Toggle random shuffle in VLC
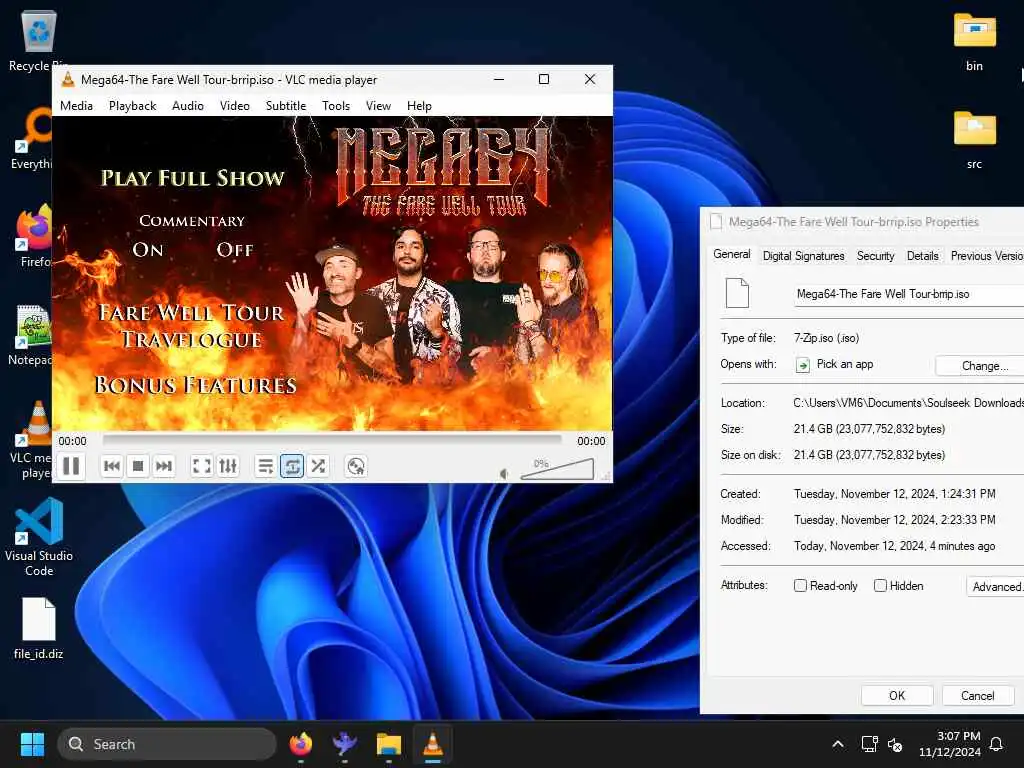This screenshot has height=768, width=1024. 318,466
